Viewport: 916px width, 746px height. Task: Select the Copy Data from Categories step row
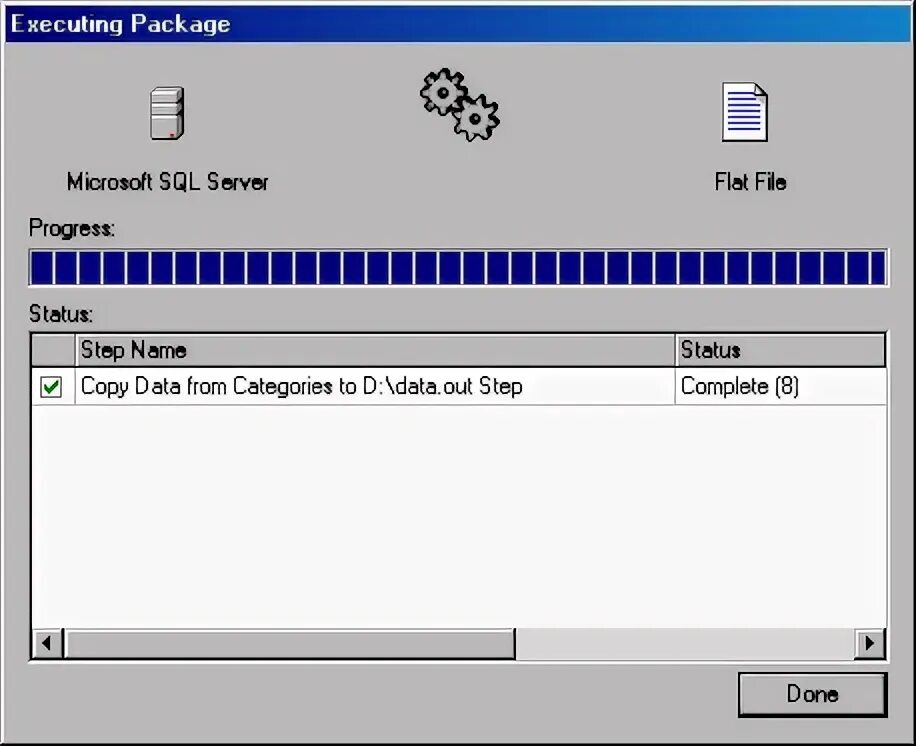pyautogui.click(x=459, y=386)
